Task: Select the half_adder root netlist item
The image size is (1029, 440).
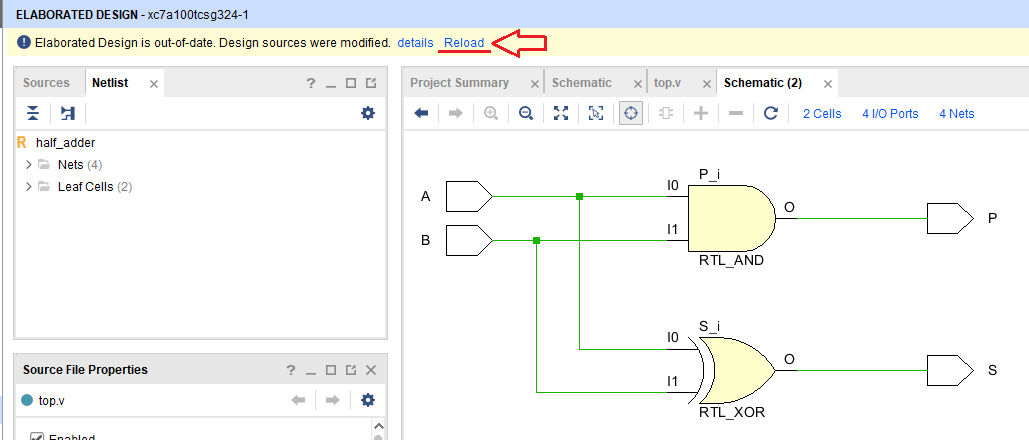Action: click(x=65, y=143)
